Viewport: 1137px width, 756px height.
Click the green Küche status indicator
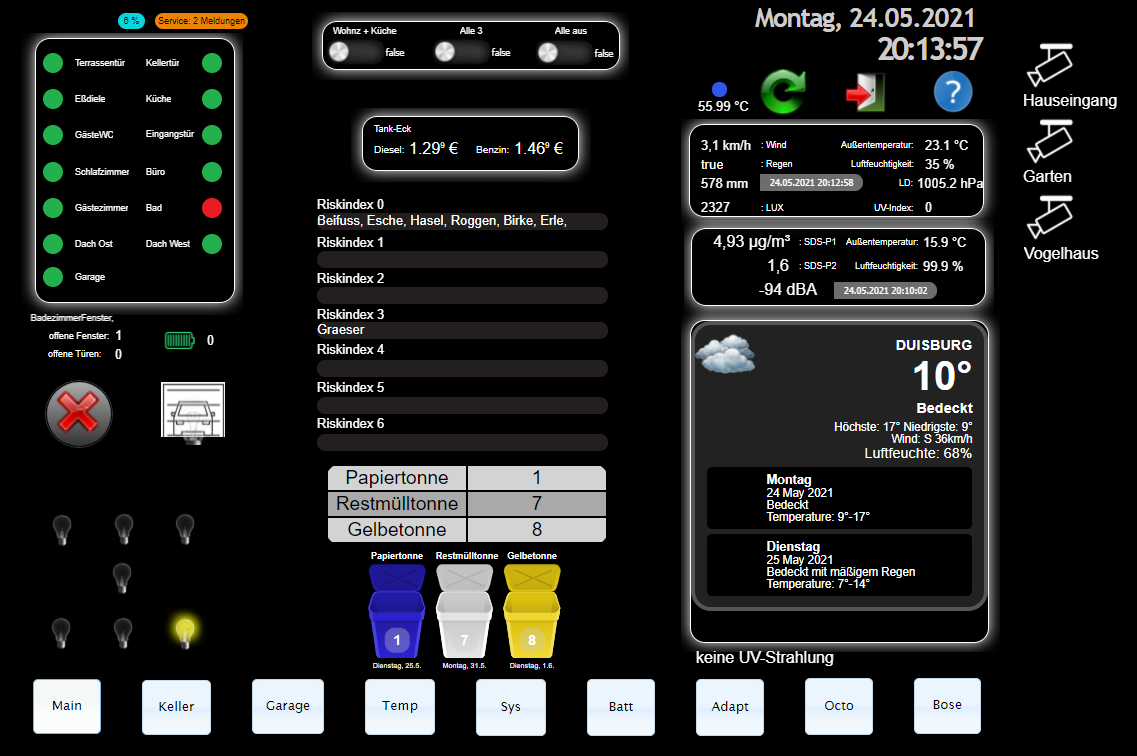(212, 99)
